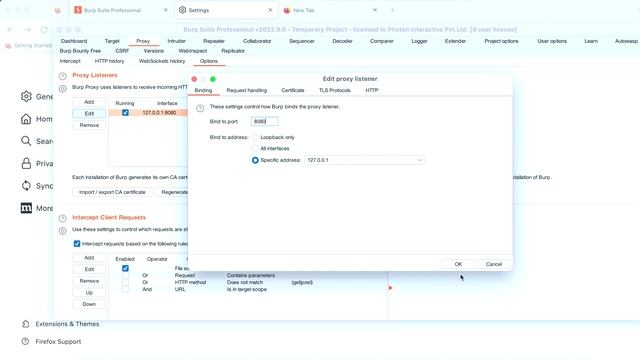Toggle Intercept requests based on following rules checkbox

tap(77, 244)
